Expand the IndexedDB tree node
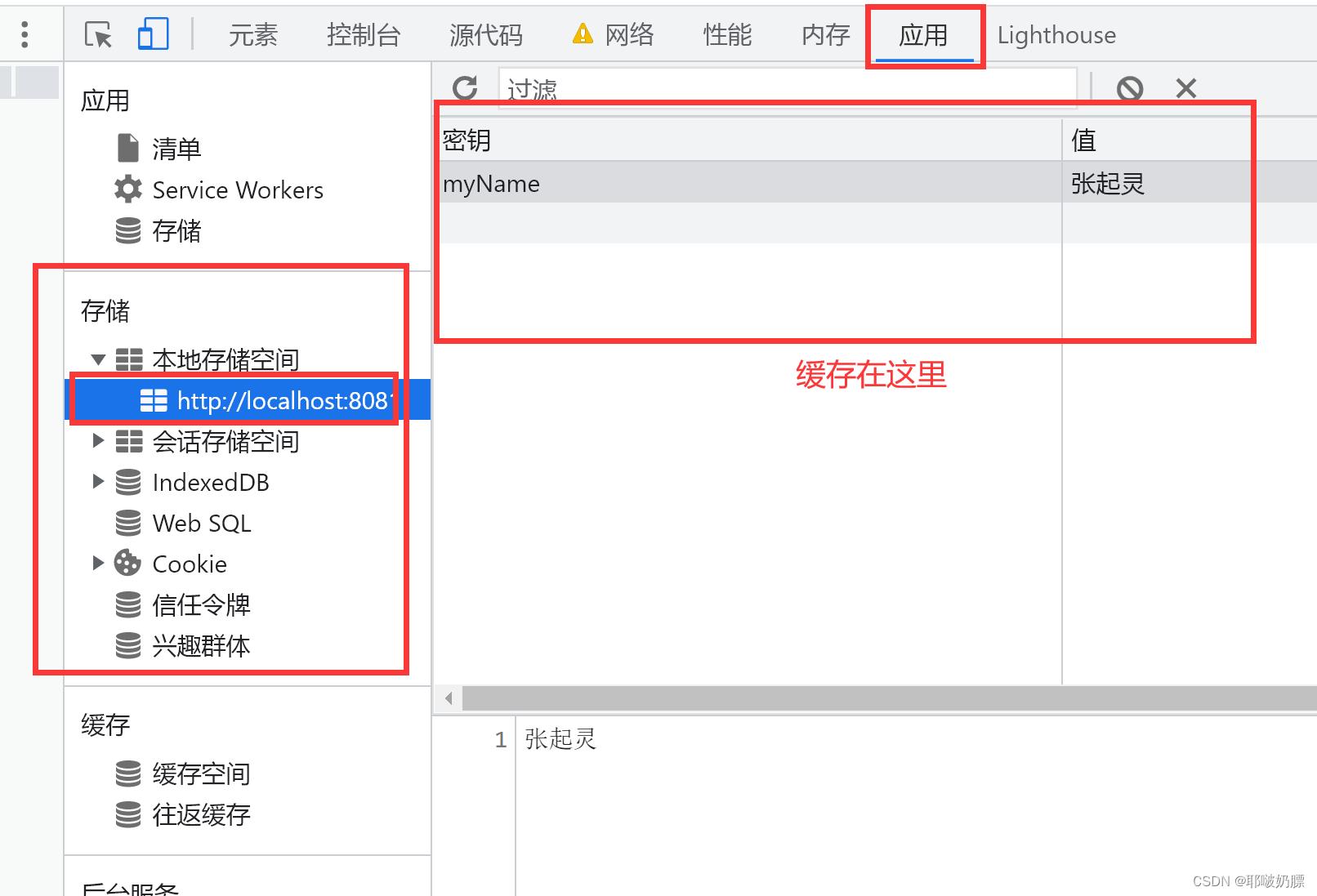The image size is (1317, 896). (98, 482)
